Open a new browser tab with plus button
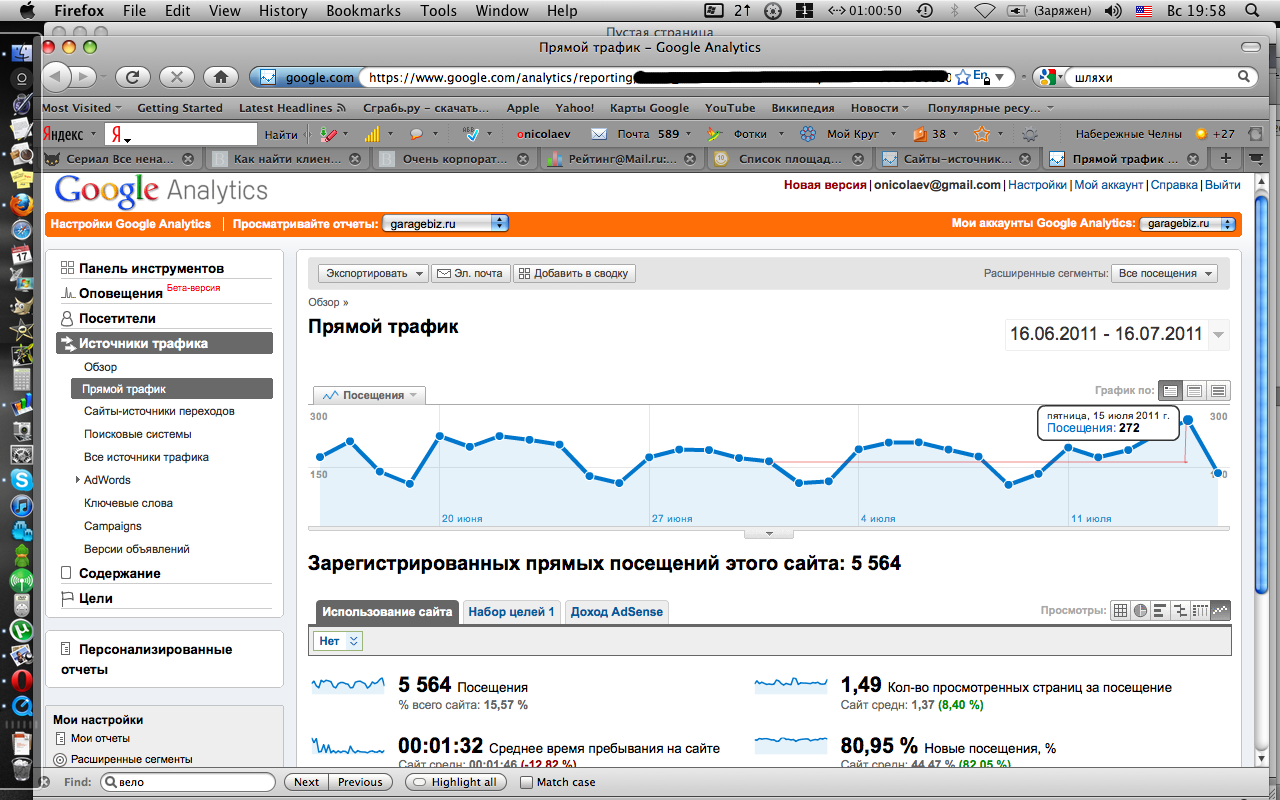Image resolution: width=1280 pixels, height=800 pixels. [x=1225, y=158]
